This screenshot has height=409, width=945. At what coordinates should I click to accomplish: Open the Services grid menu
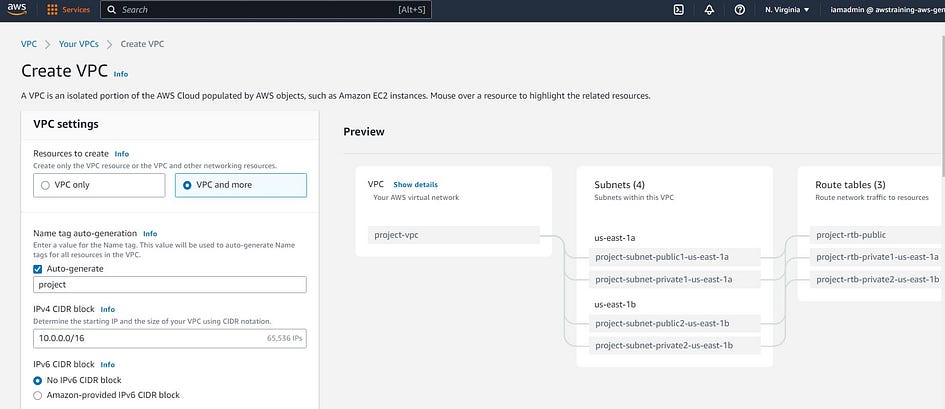pos(52,10)
